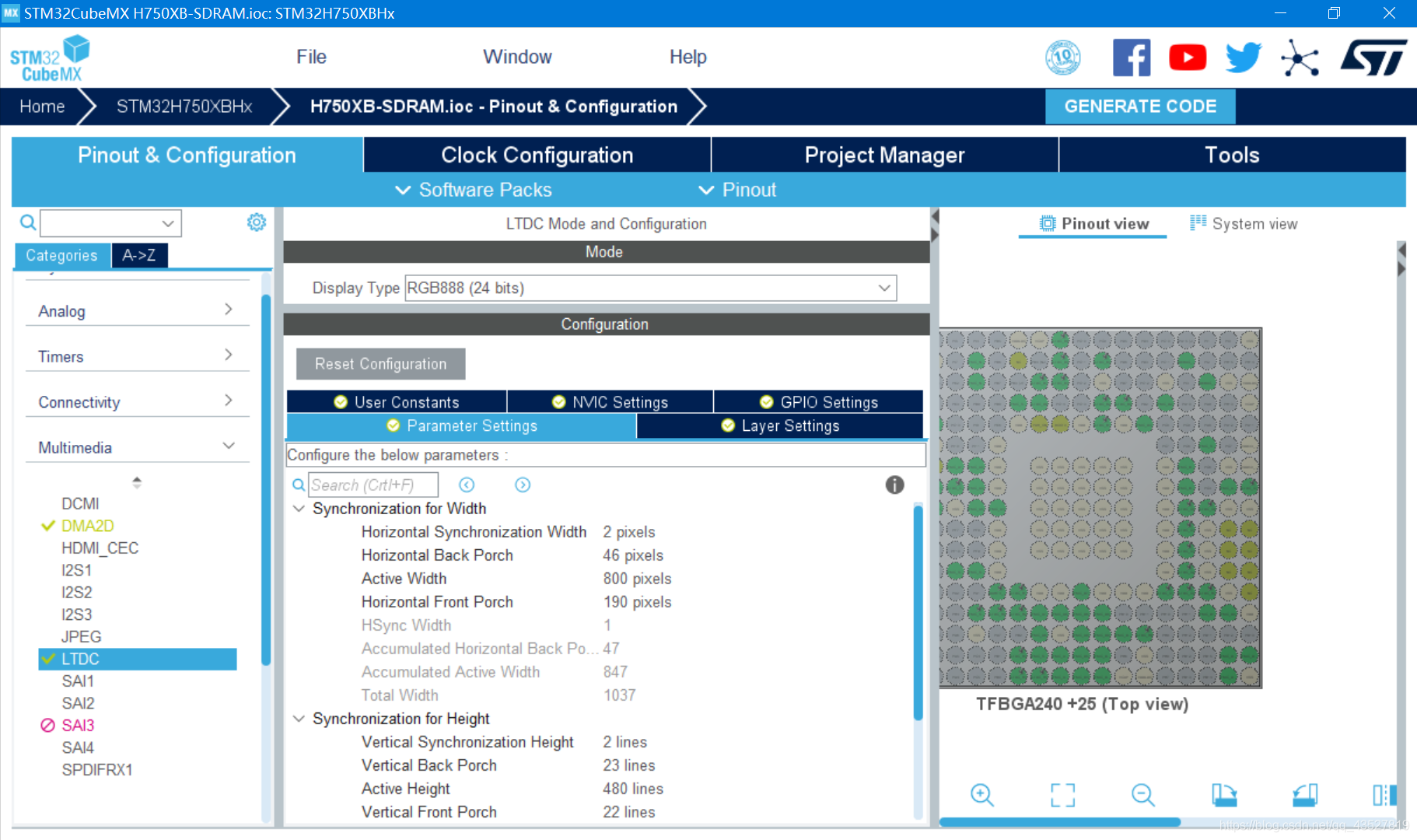
Task: Open the ST community network icon
Action: pyautogui.click(x=1300, y=58)
